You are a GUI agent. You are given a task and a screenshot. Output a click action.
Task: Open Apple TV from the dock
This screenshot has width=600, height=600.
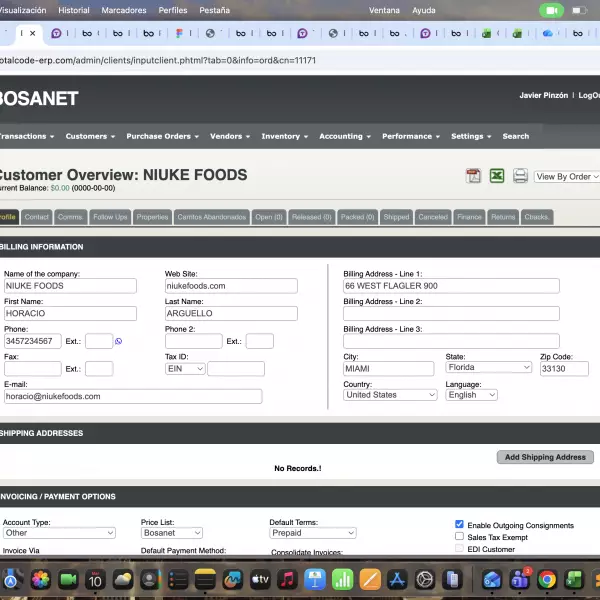tap(260, 580)
